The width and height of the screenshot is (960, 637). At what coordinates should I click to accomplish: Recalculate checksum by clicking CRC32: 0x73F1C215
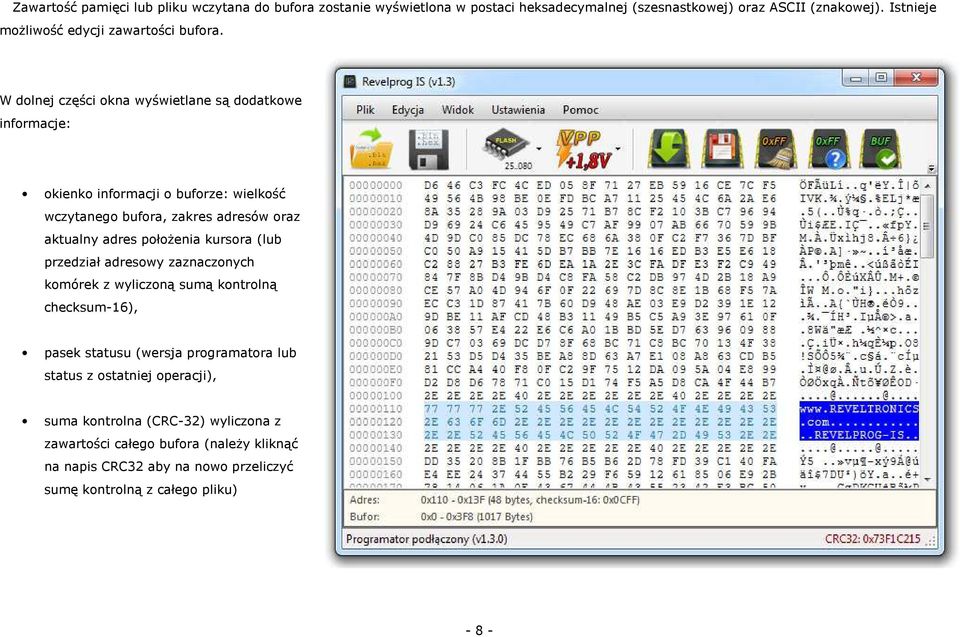[872, 539]
